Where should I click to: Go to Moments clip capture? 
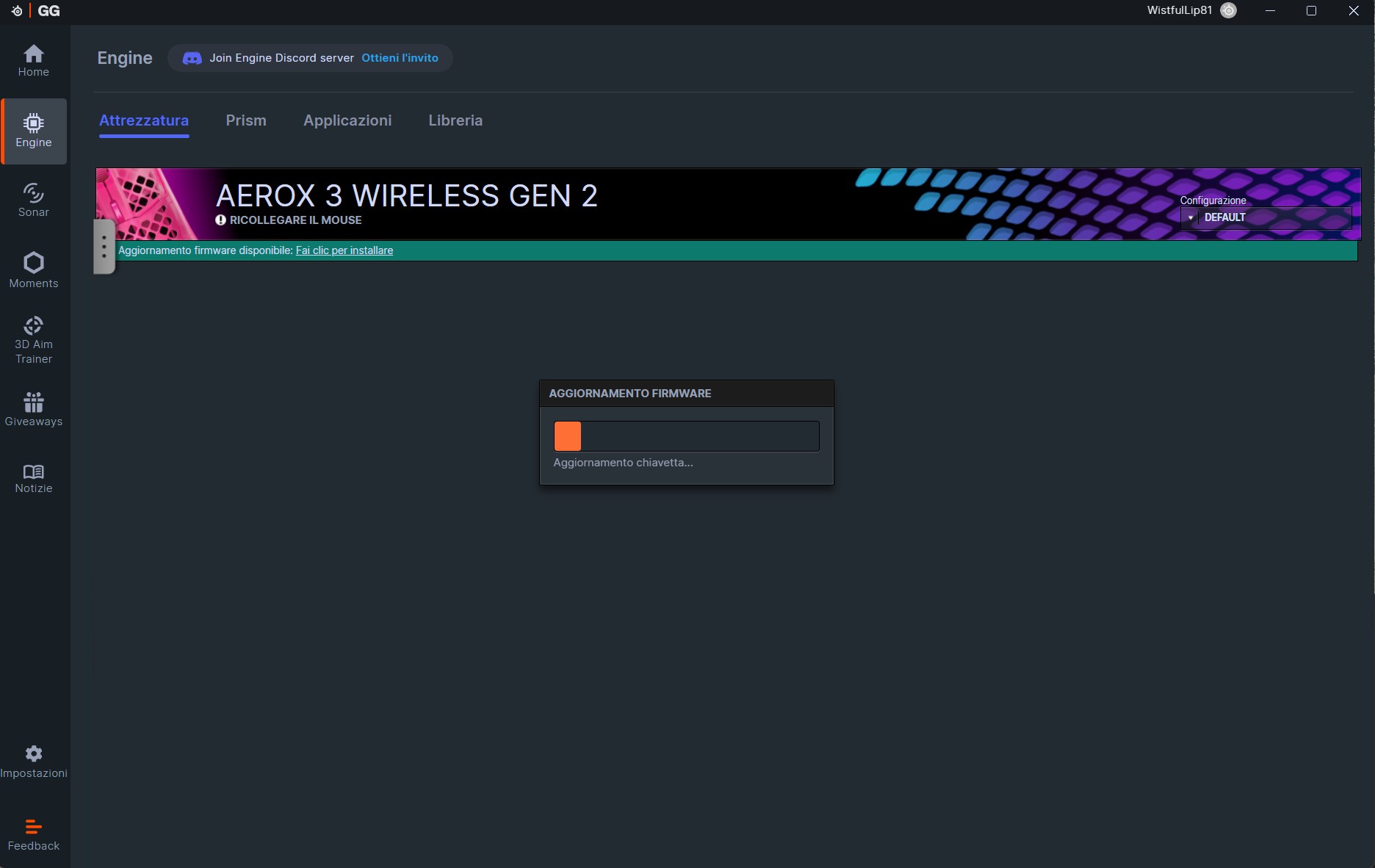[34, 270]
